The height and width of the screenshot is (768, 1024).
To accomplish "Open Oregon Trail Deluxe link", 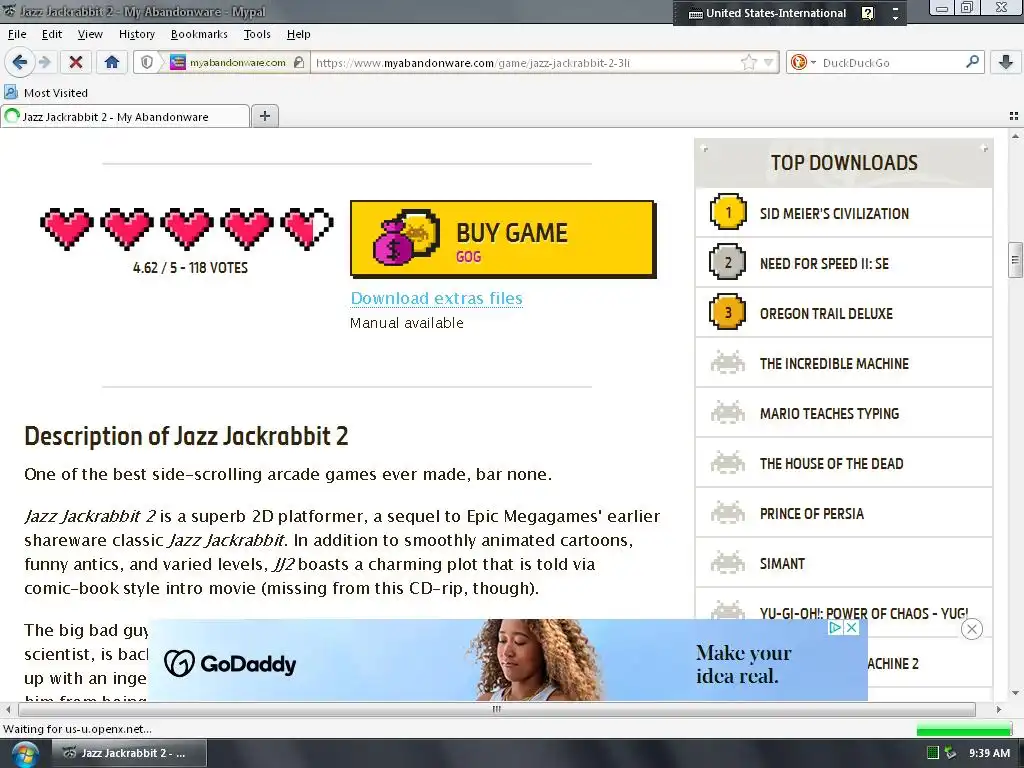I will coord(826,313).
